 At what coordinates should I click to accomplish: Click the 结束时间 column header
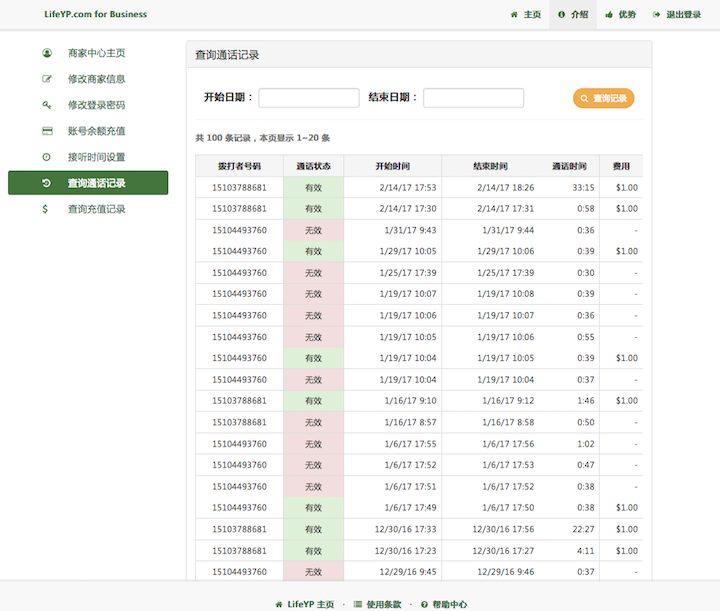pos(490,166)
